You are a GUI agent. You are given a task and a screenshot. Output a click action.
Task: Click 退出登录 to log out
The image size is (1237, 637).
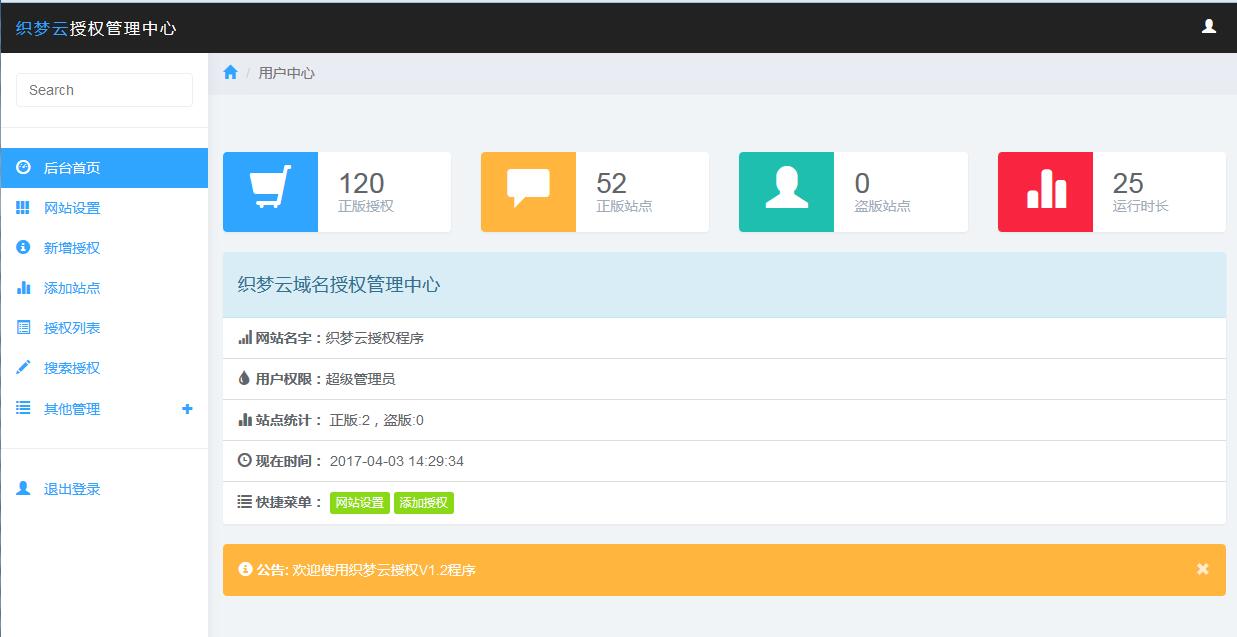point(104,489)
